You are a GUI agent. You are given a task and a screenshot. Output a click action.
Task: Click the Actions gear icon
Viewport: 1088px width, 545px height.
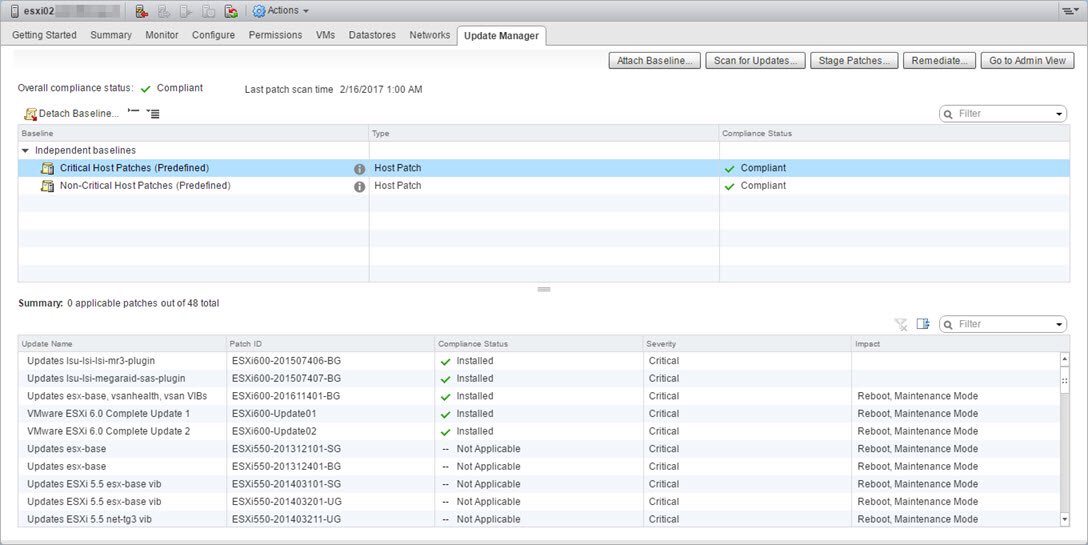259,11
